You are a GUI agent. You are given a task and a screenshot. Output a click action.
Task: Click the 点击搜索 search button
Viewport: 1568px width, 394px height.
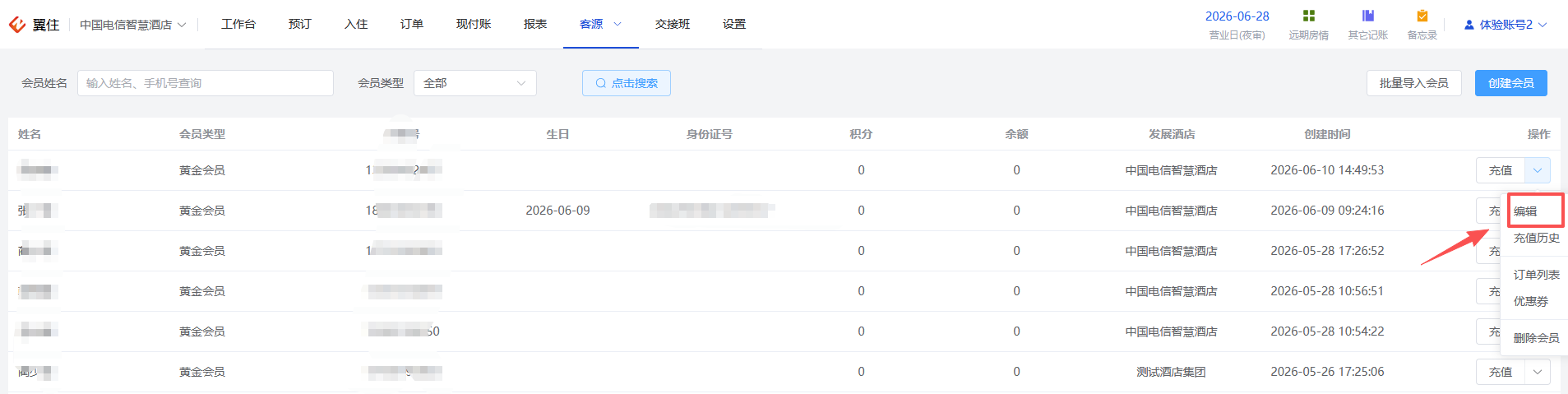627,83
